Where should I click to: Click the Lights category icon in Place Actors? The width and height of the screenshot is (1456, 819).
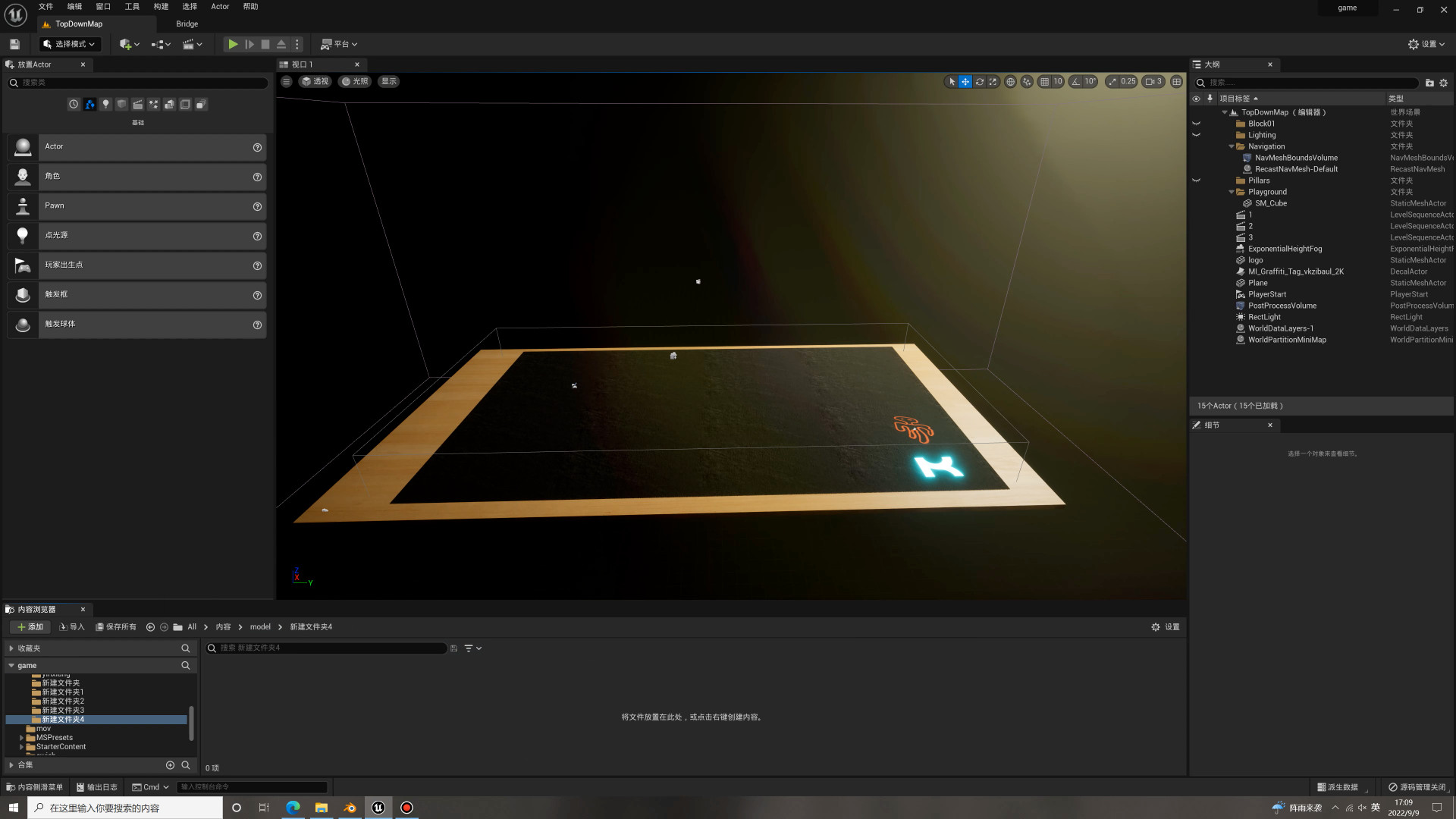tap(105, 105)
